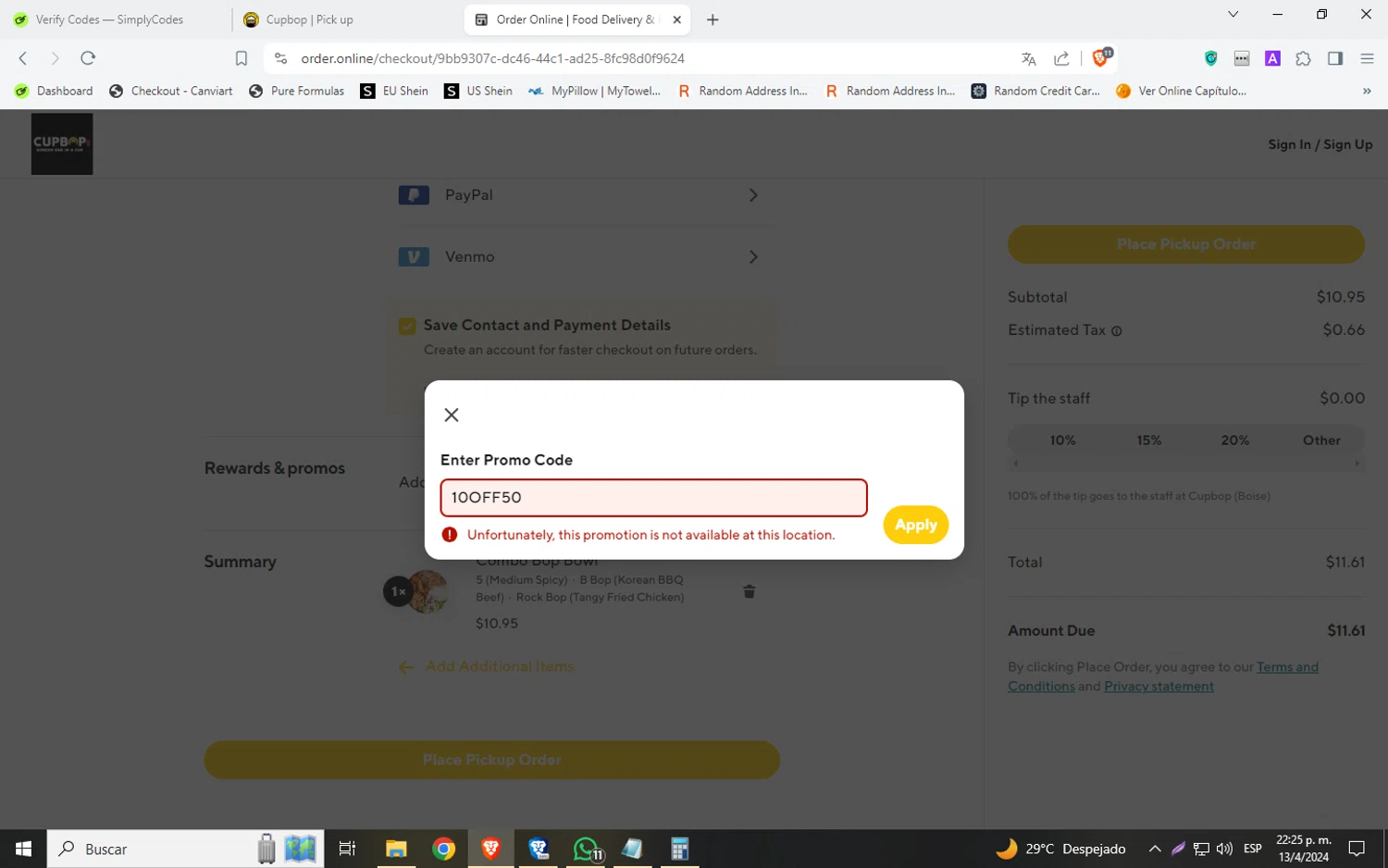Screen dimensions: 1388x868
Task: Open US Shein bookmark
Action: coord(478,91)
